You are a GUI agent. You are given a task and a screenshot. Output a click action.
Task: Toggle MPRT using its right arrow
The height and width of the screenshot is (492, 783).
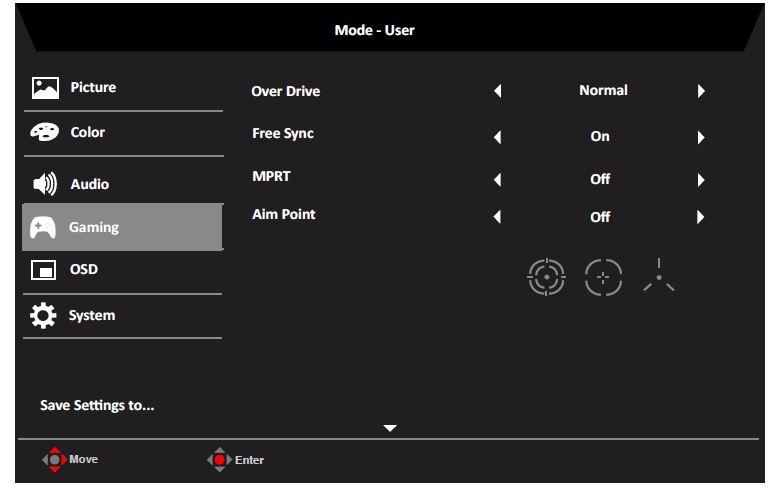(701, 180)
